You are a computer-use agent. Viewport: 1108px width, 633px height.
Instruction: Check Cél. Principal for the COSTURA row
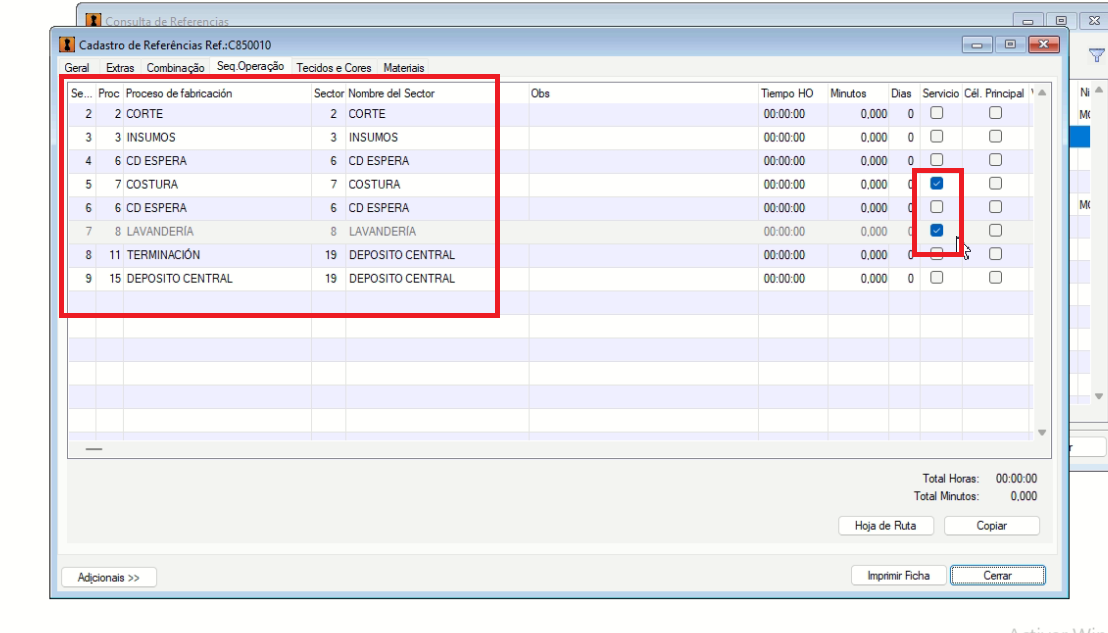[x=995, y=184]
